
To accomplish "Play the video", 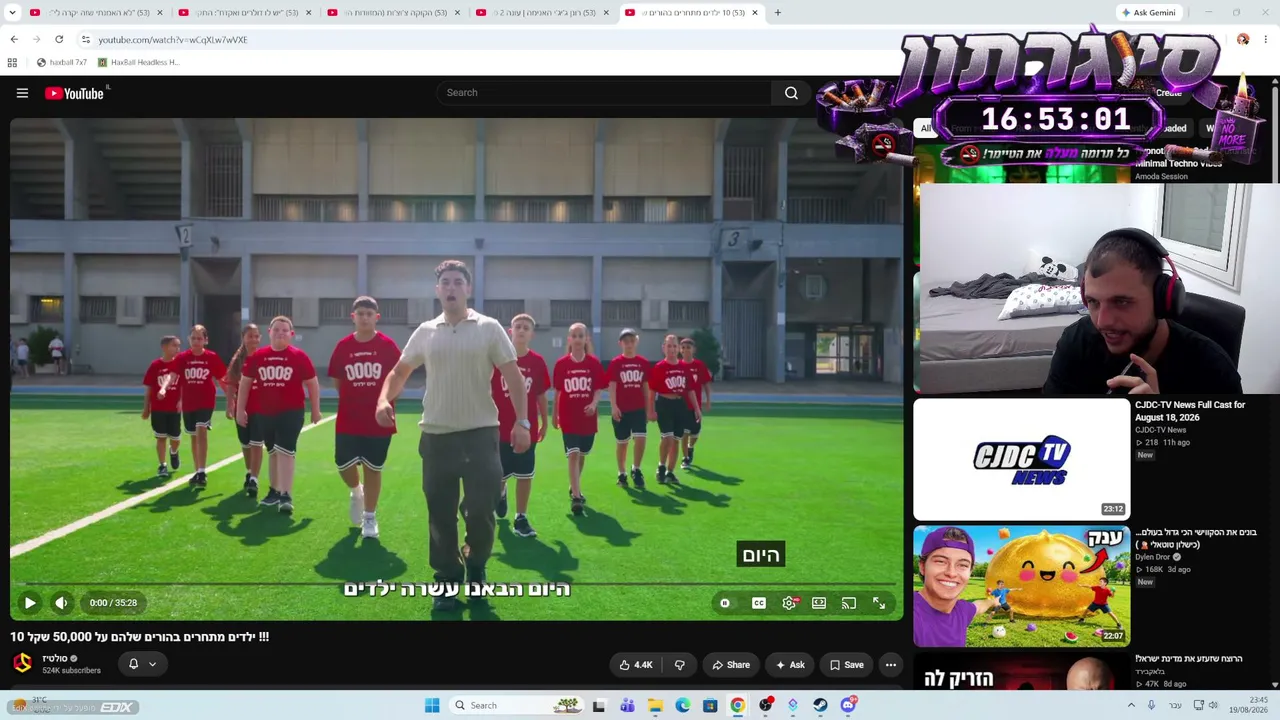I will tap(30, 603).
